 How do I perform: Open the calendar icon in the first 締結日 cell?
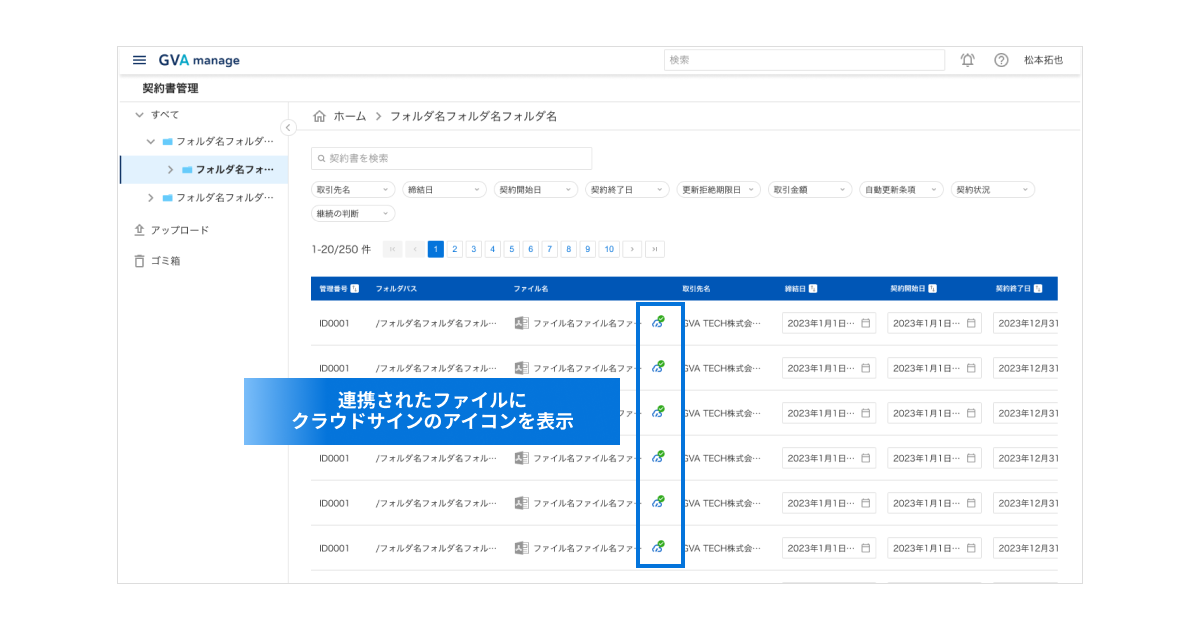pos(866,323)
